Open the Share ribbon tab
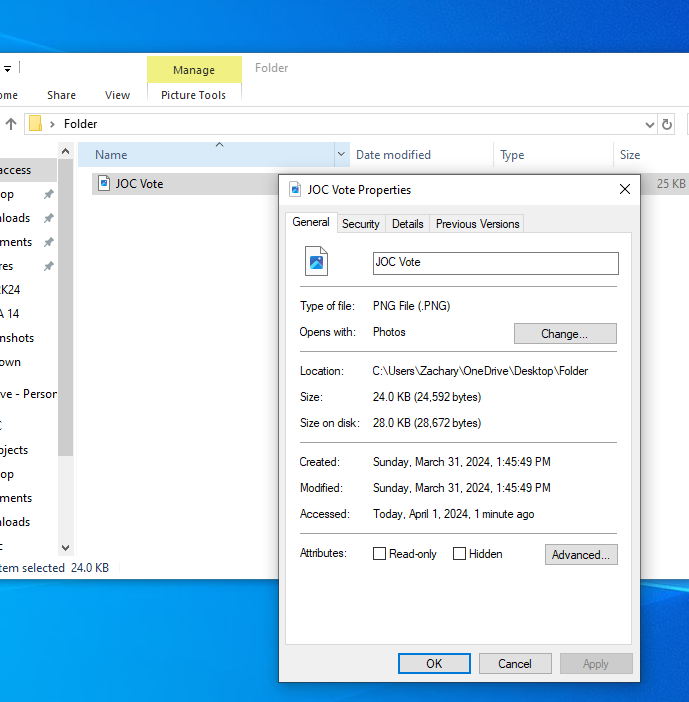 coord(61,95)
